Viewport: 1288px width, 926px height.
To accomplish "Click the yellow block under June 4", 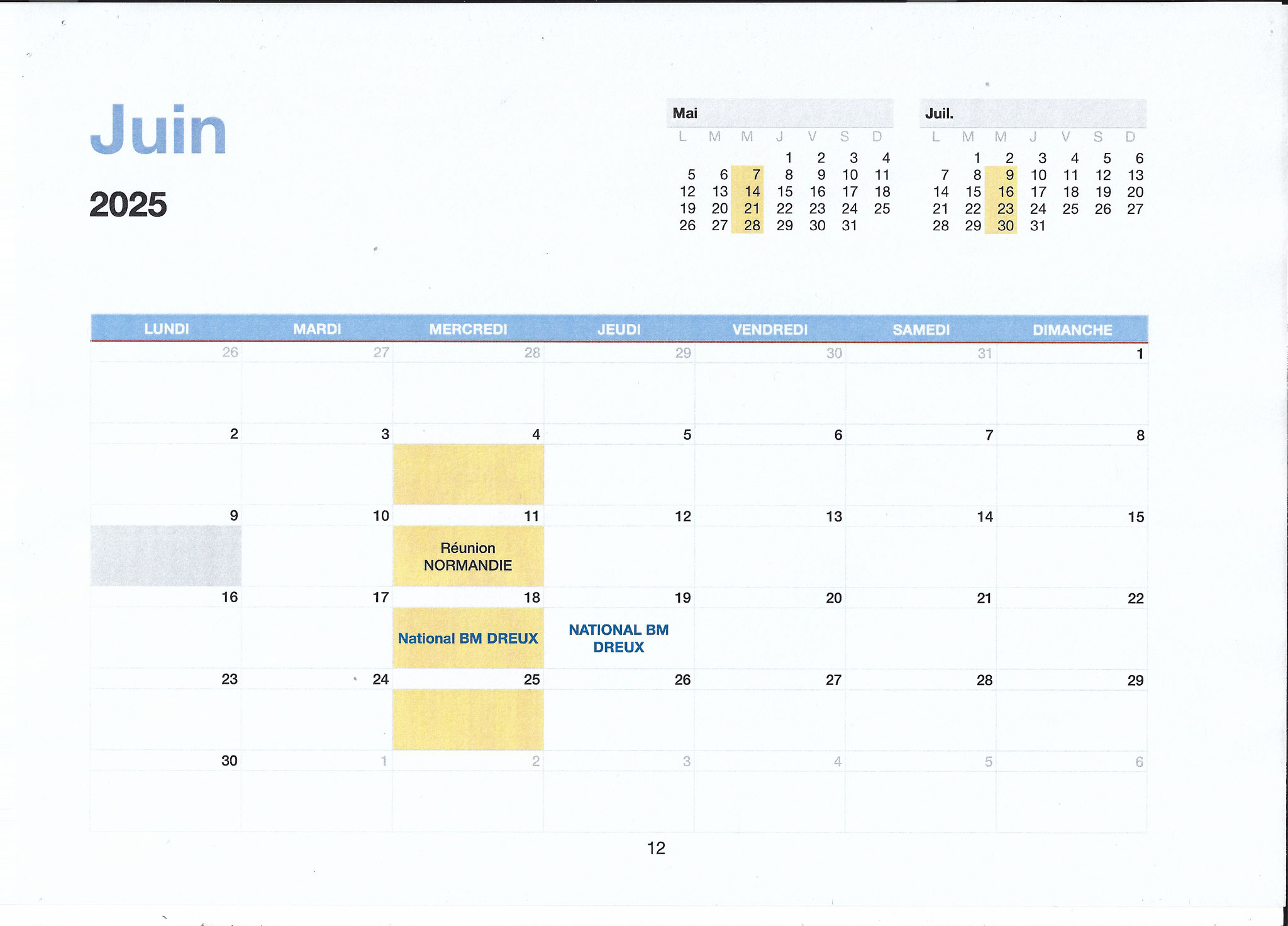I will [469, 474].
